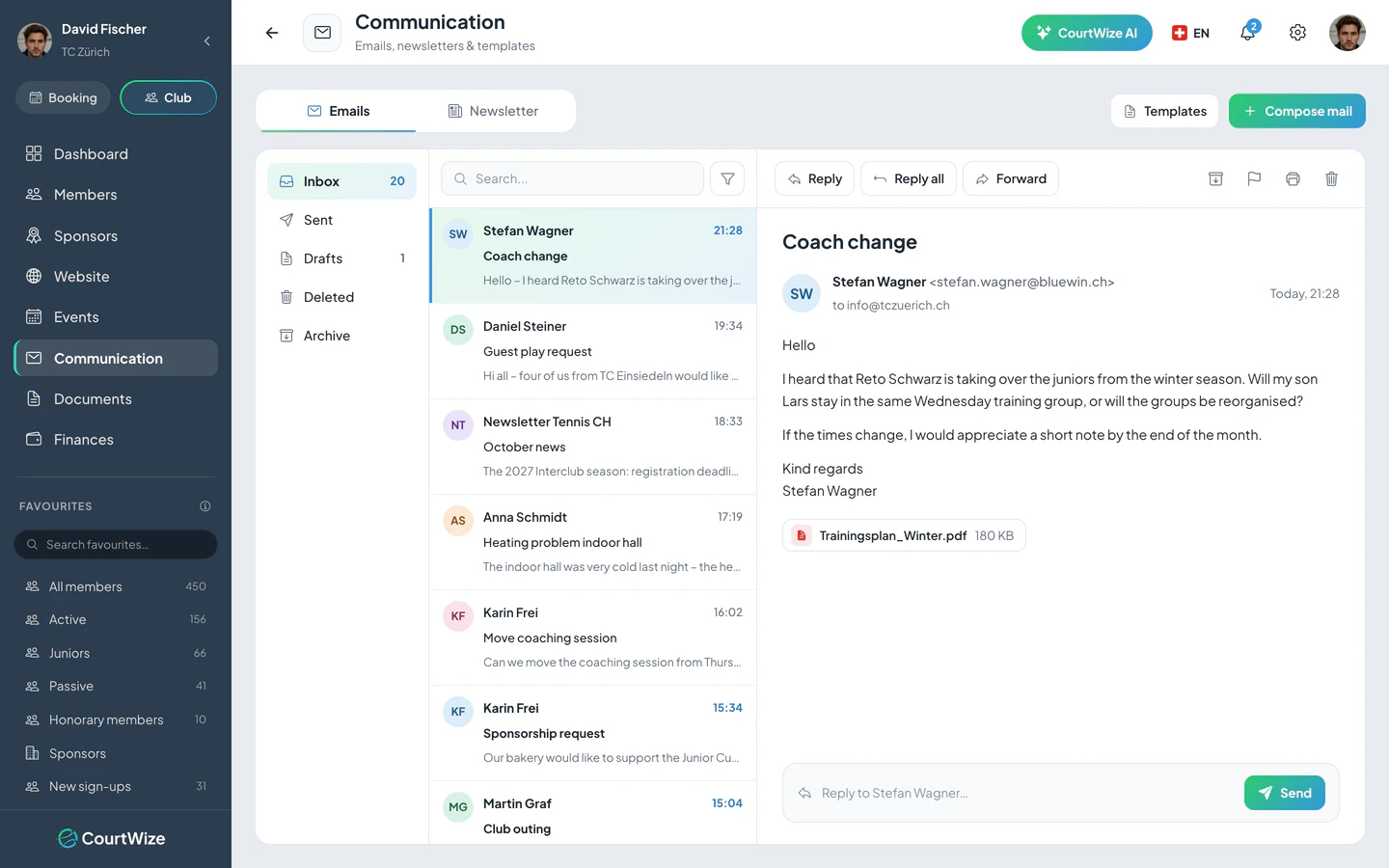Viewport: 1389px width, 868px height.
Task: Compose a new mail
Action: tap(1296, 111)
